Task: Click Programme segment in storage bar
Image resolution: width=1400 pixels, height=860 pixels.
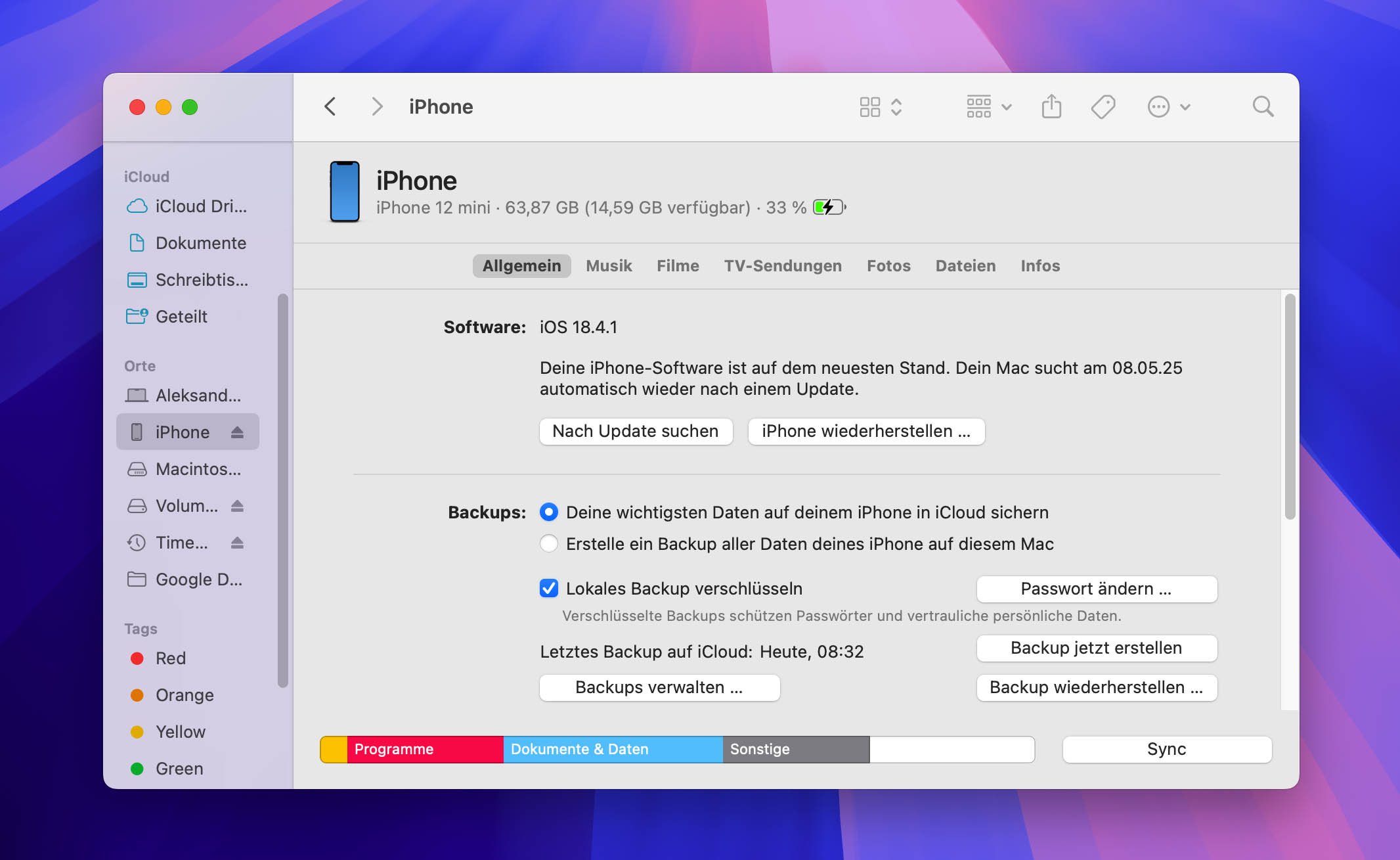Action: click(x=425, y=749)
